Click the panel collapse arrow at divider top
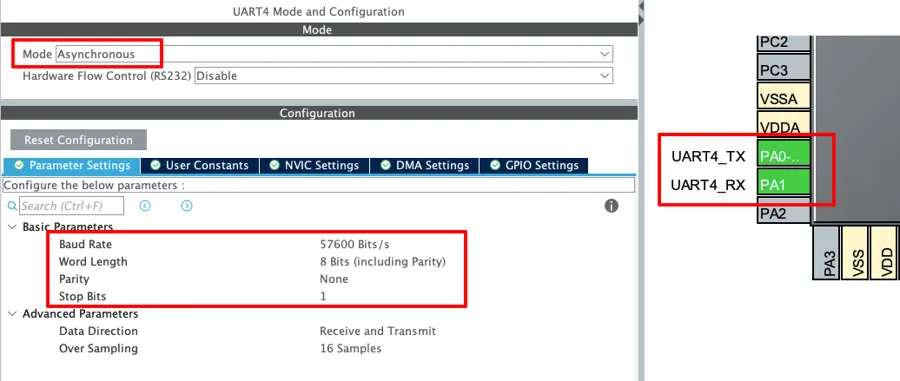Screen dimensions: 900x381 [642, 6]
